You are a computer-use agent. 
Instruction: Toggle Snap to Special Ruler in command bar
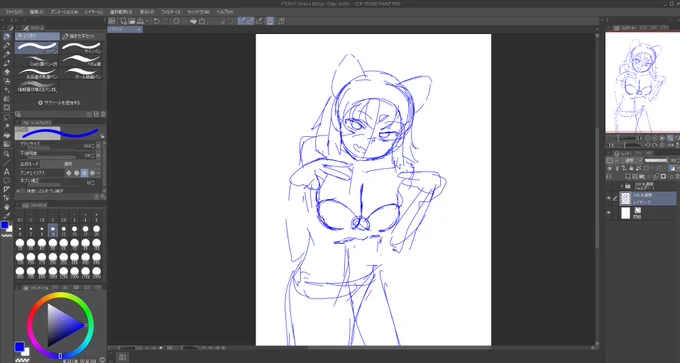point(250,21)
